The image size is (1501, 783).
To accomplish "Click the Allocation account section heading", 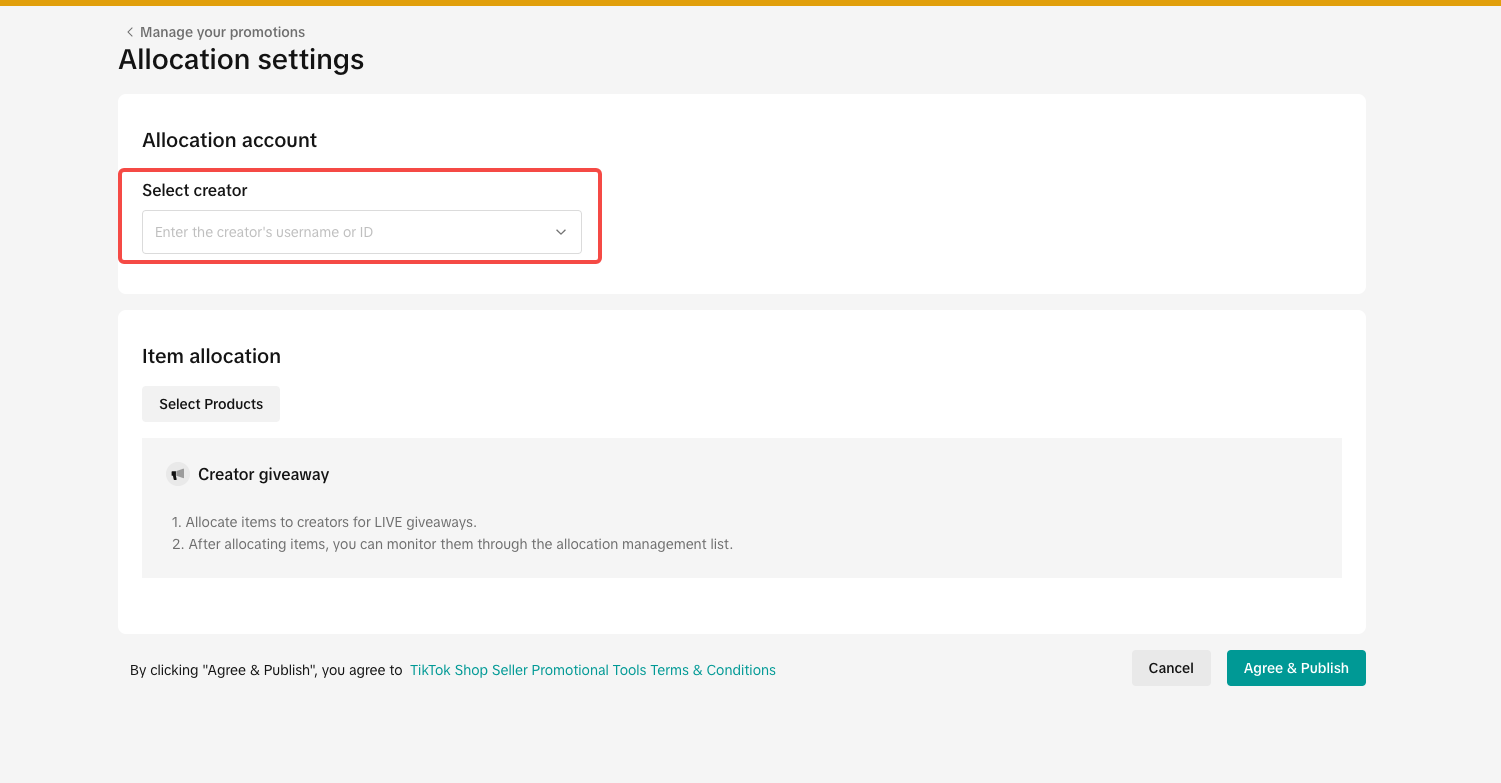I will click(229, 140).
